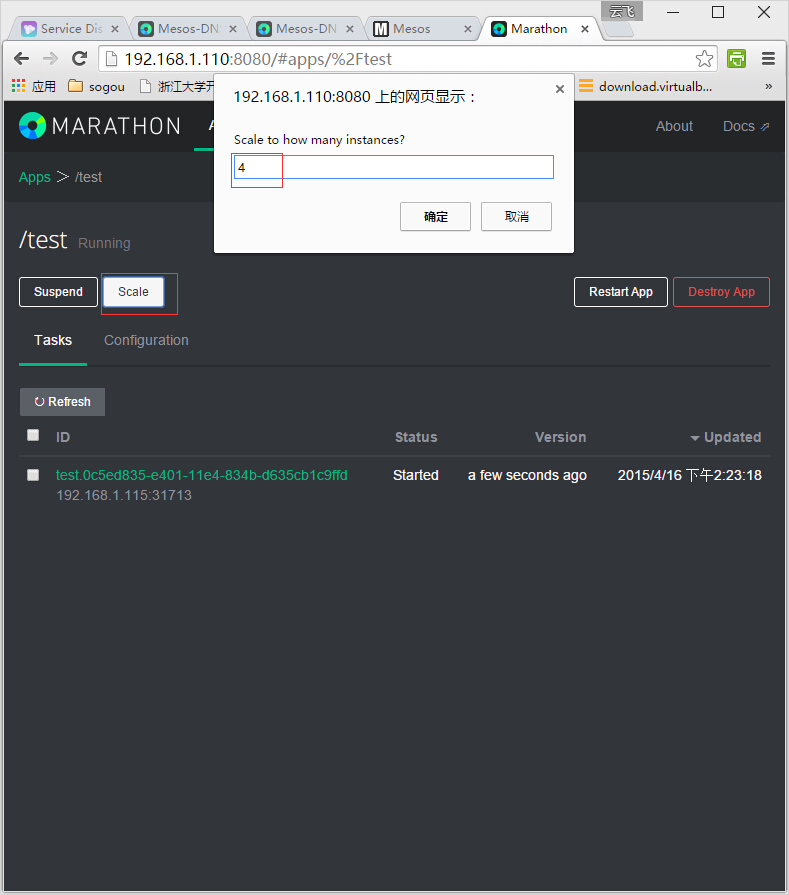Confirm scaling with 确定 button
The width and height of the screenshot is (789, 895).
[x=435, y=216]
